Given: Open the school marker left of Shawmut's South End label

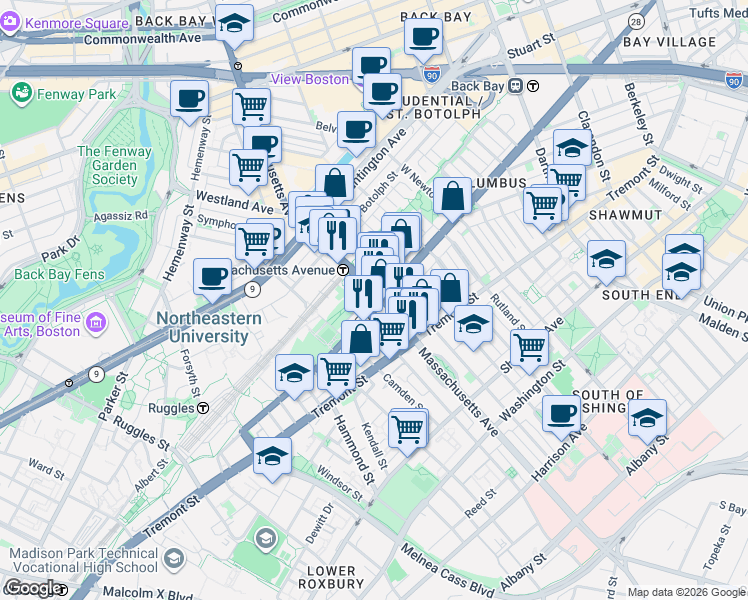Looking at the screenshot, I should pos(606,259).
